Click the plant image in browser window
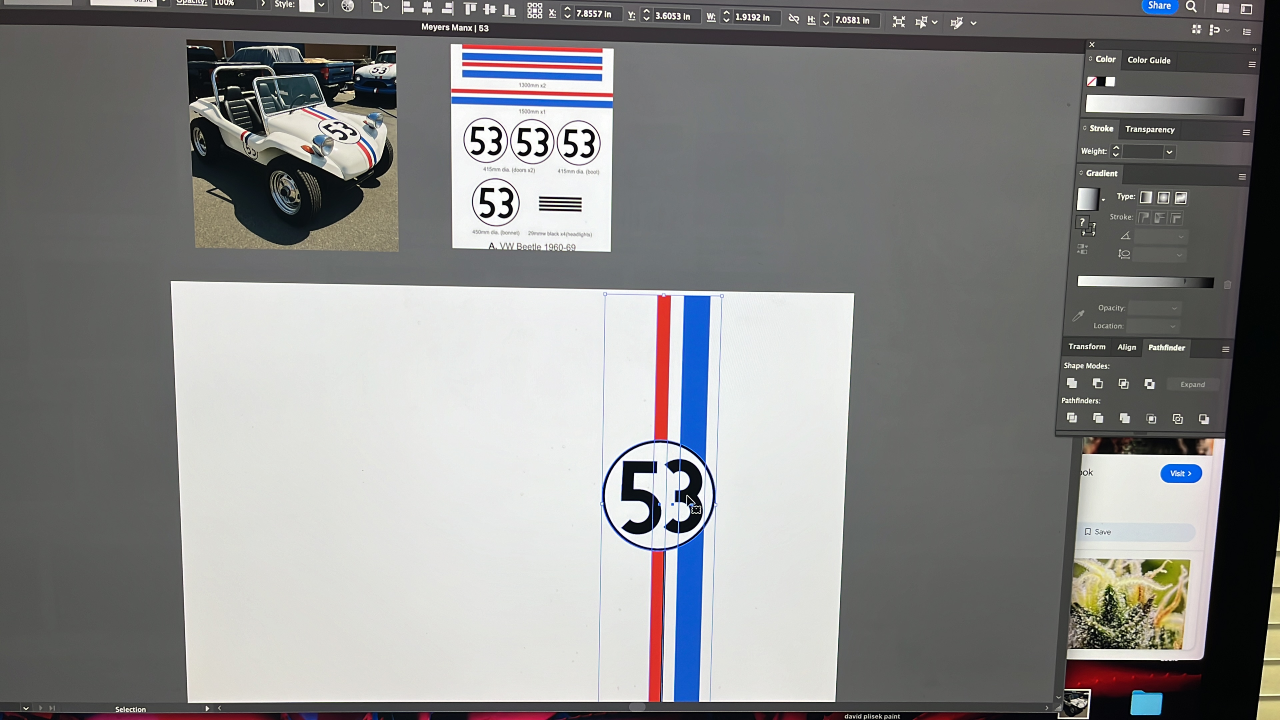The width and height of the screenshot is (1280, 720). (x=1130, y=604)
